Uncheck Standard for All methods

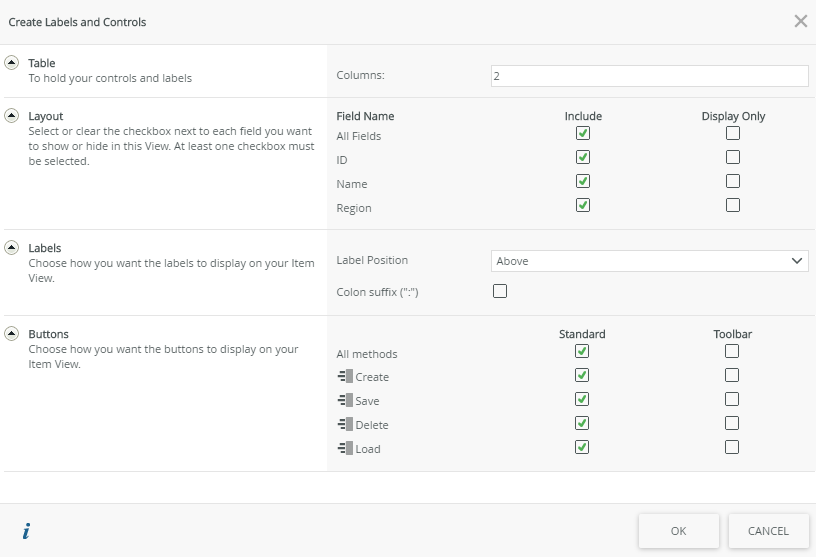click(x=582, y=351)
